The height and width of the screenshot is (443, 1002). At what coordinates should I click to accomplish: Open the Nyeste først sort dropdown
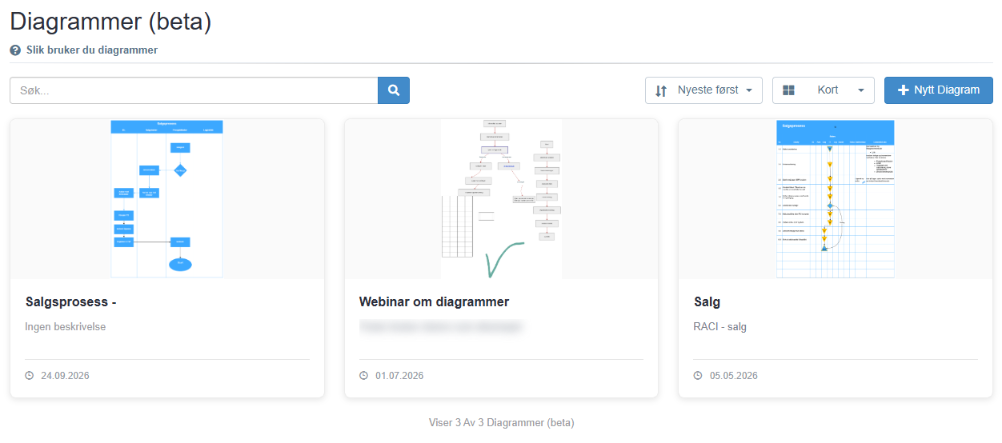[704, 90]
